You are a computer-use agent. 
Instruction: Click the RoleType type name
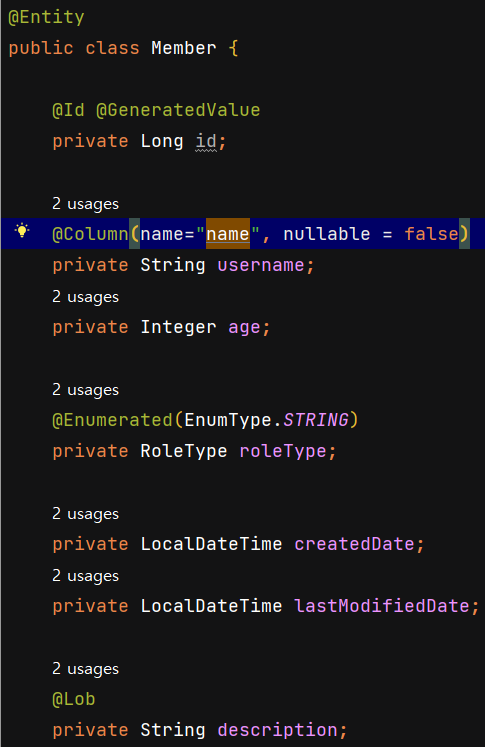point(183,451)
